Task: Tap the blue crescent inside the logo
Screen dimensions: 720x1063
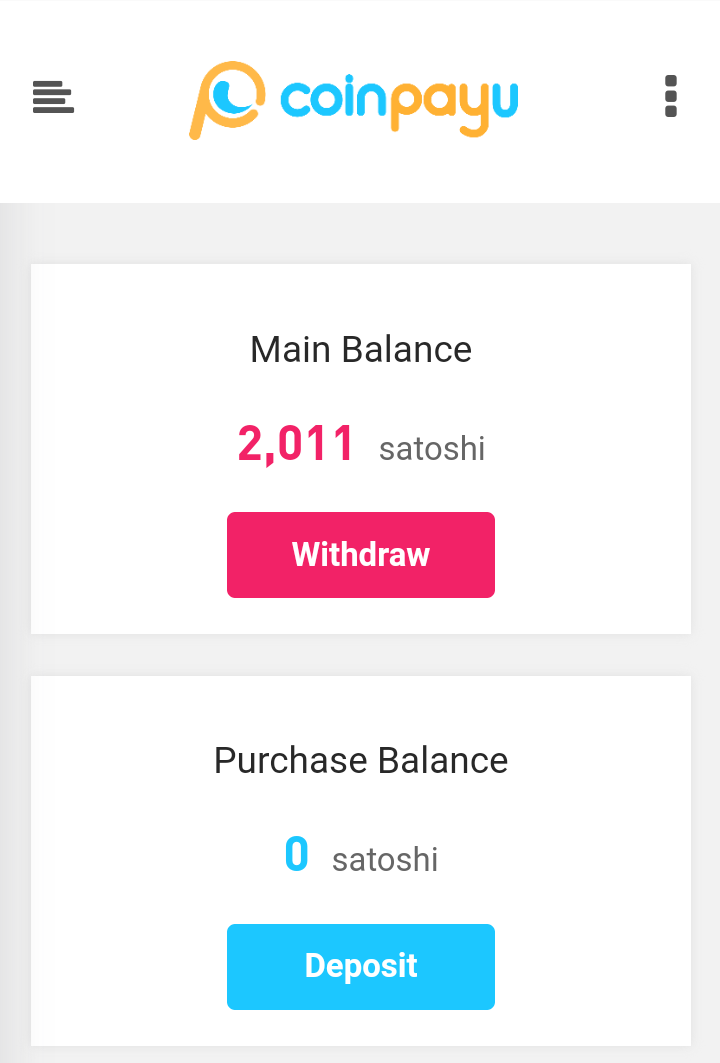Action: (x=236, y=96)
